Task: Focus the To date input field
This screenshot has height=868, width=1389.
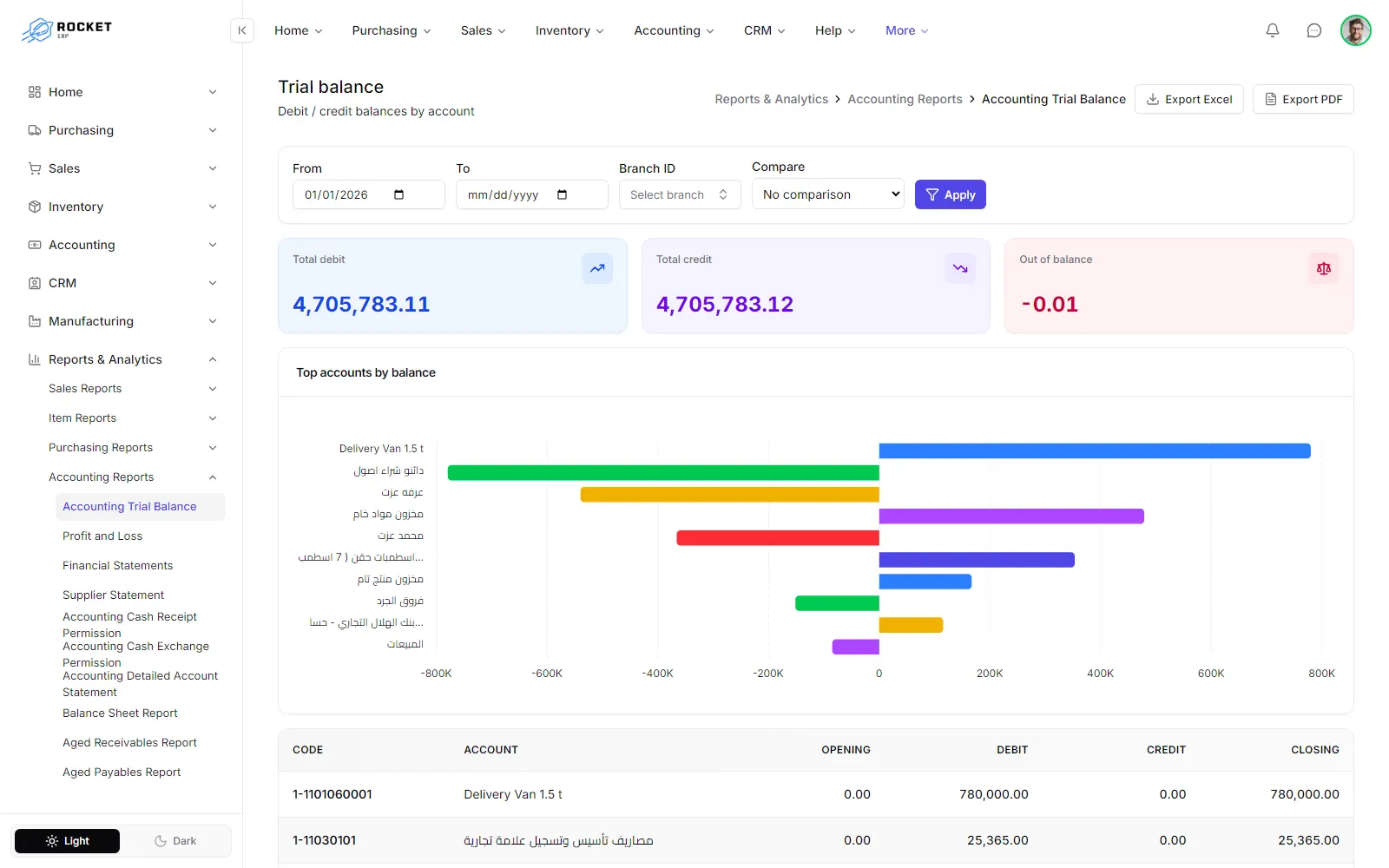Action: pos(532,194)
